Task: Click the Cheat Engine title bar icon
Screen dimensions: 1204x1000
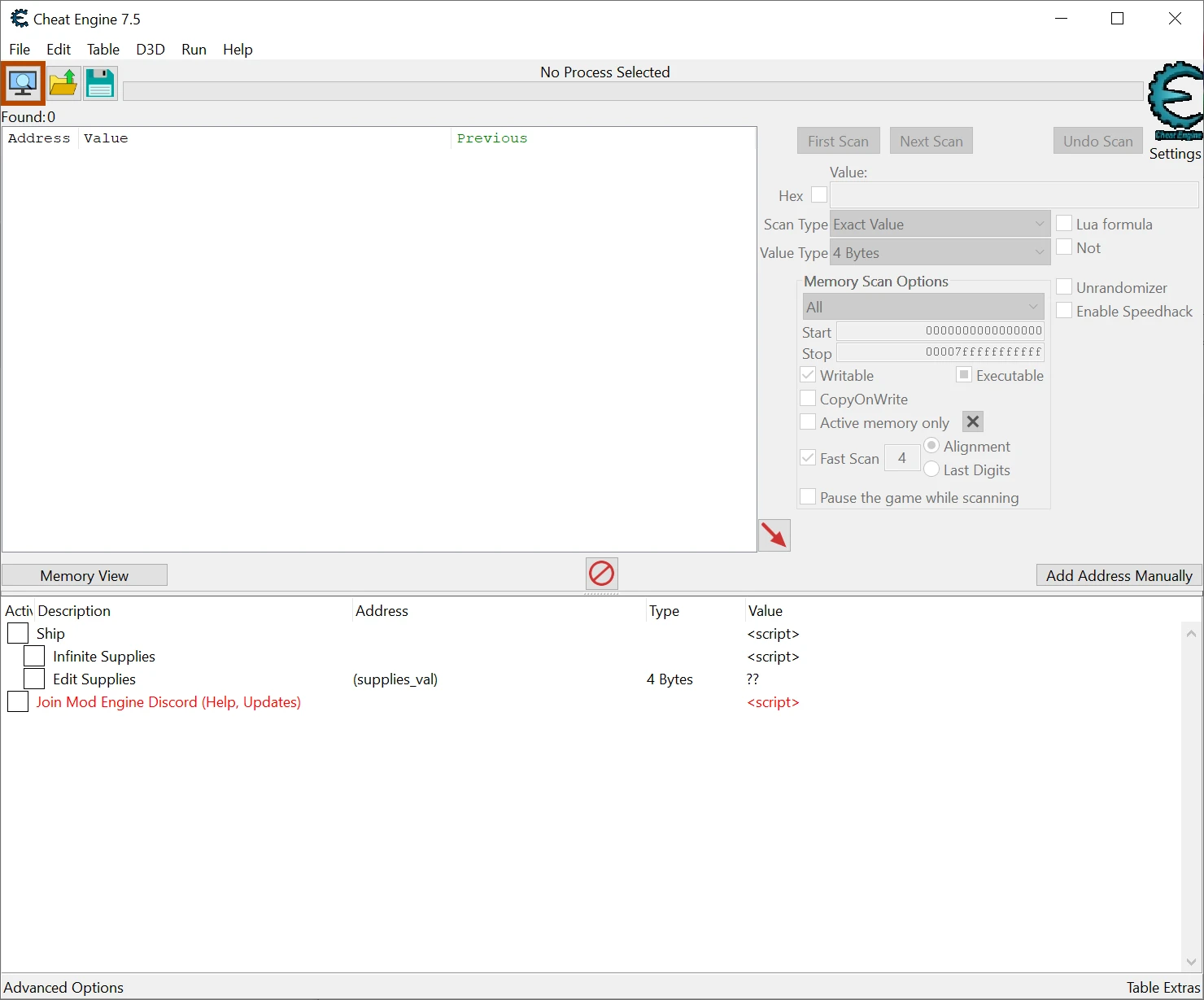Action: click(19, 19)
